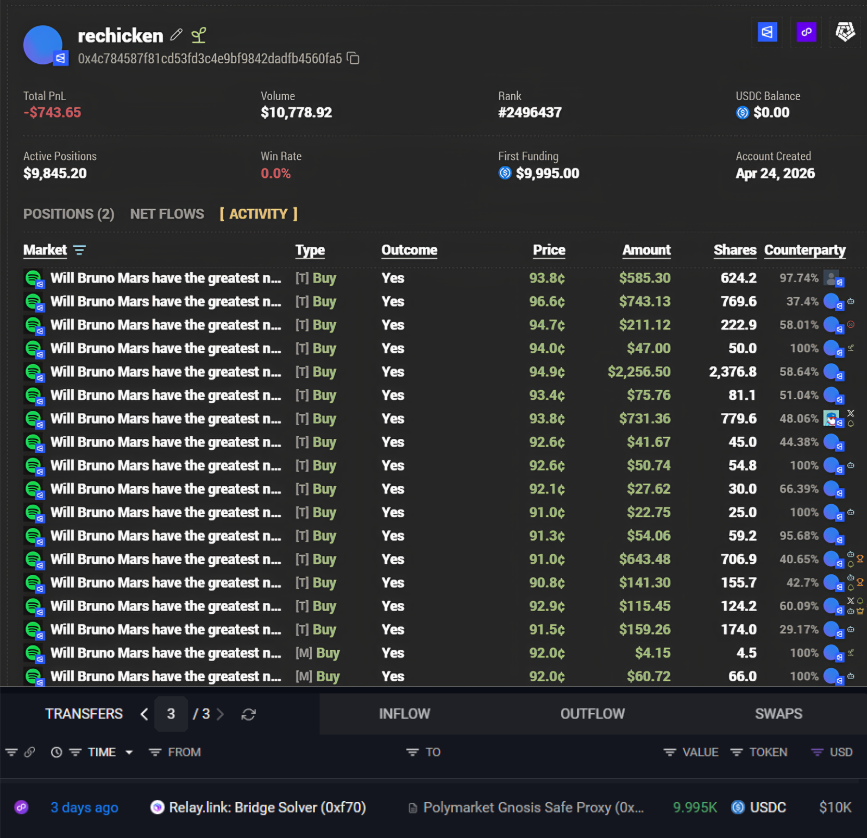Open Polymarket Gnosis Safe Proxy recipient
The image size is (867, 838).
[x=533, y=808]
